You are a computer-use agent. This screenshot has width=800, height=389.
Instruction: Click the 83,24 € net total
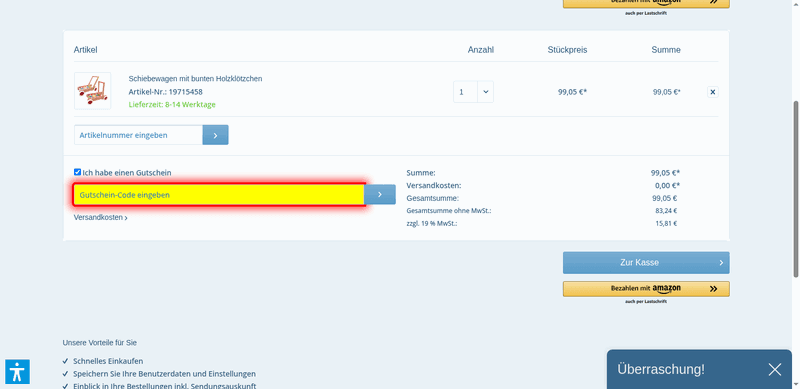(x=666, y=211)
